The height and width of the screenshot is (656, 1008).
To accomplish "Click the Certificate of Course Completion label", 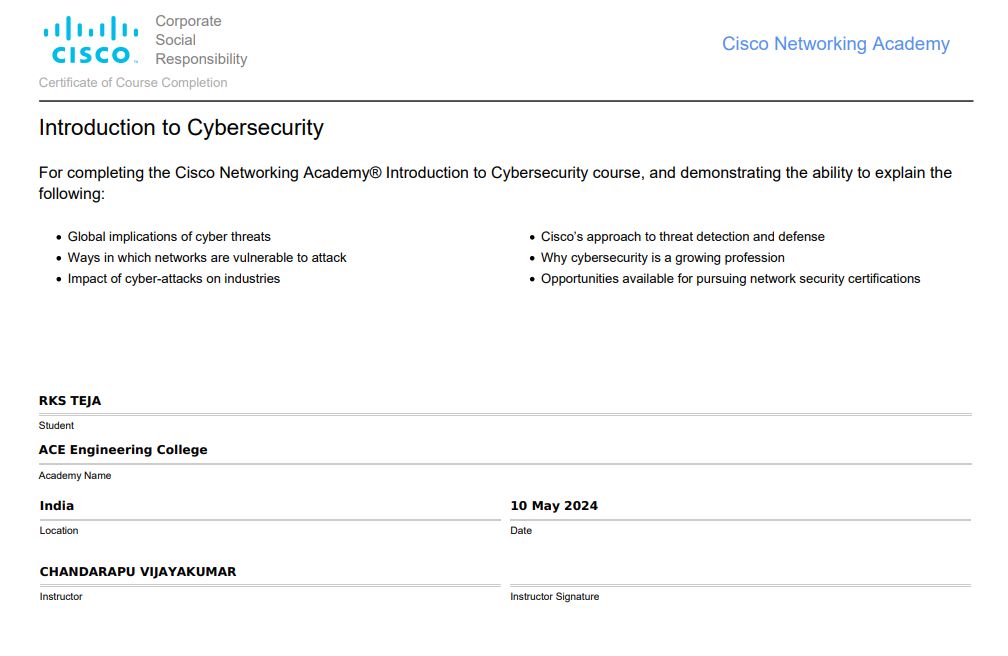I will point(133,82).
